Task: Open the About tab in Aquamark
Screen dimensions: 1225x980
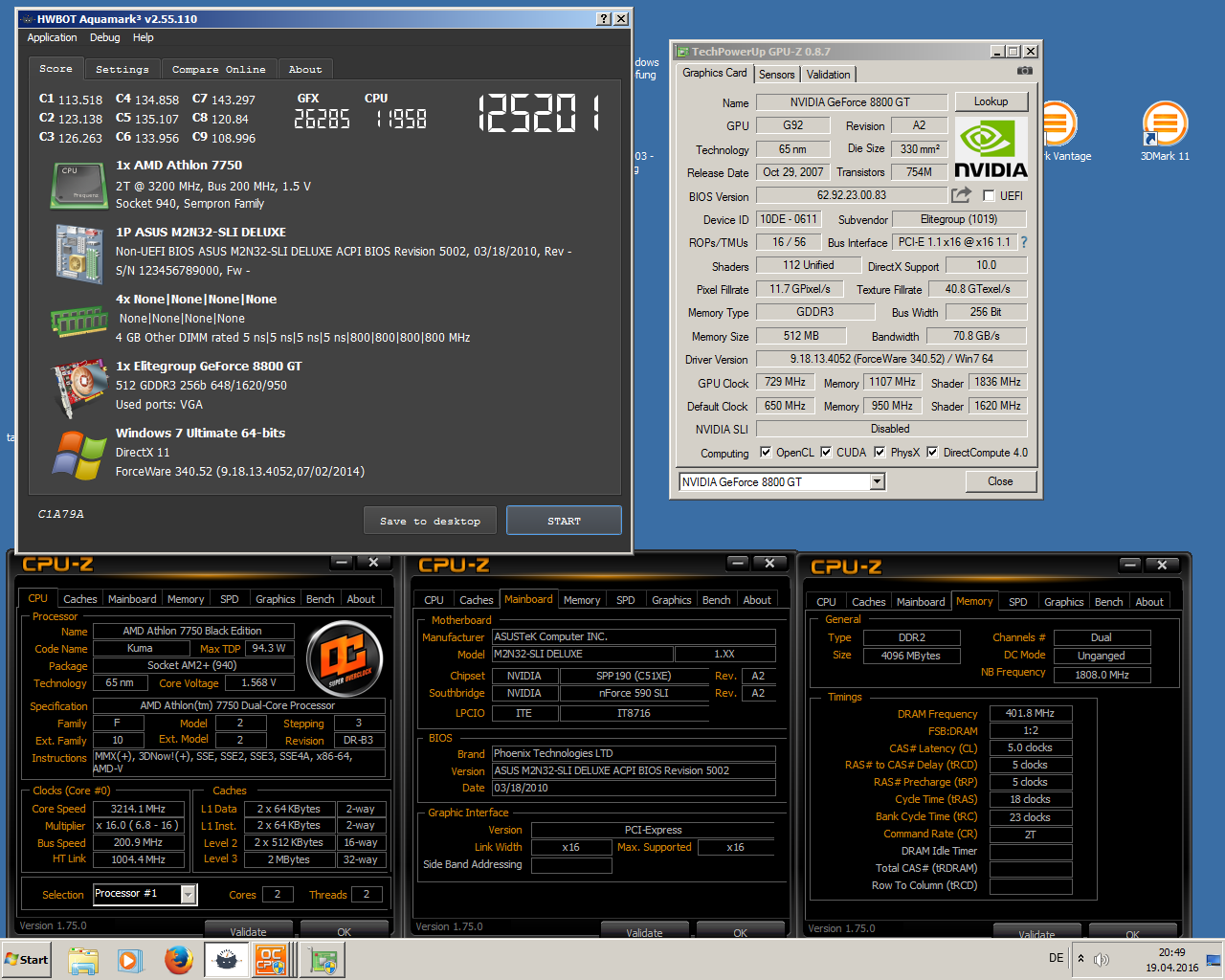Action: (305, 69)
